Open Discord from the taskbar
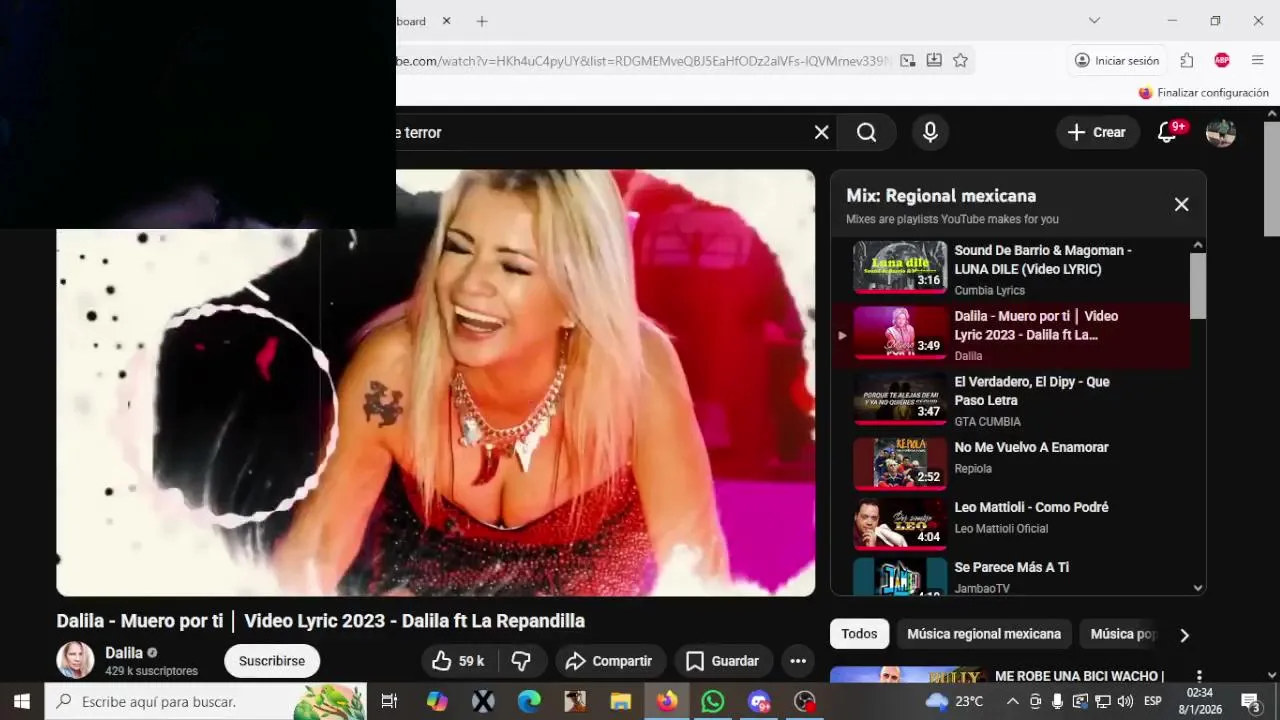This screenshot has height=720, width=1280. pos(759,701)
